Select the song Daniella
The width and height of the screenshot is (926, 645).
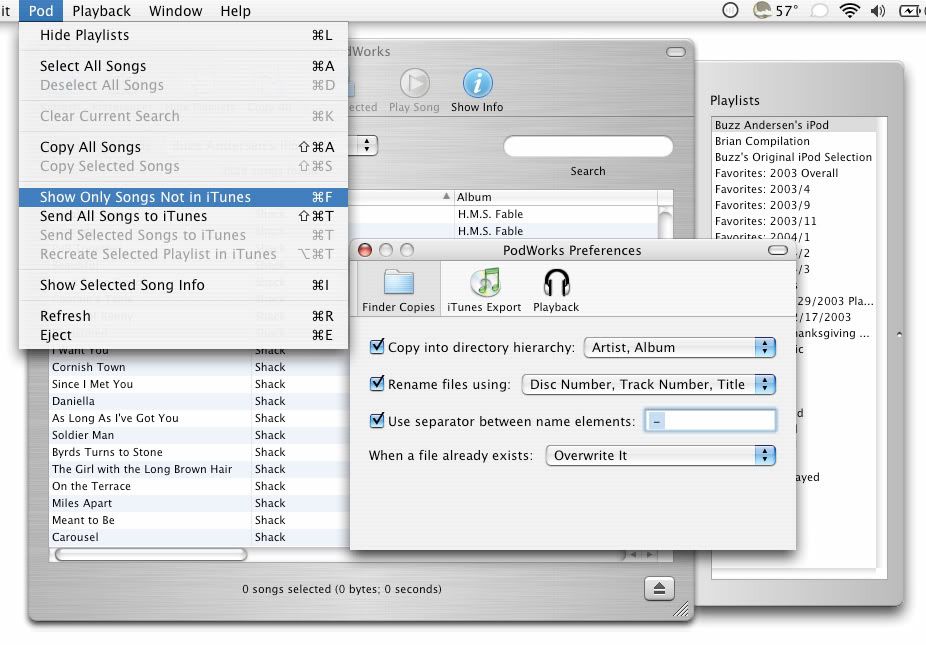(x=199, y=401)
